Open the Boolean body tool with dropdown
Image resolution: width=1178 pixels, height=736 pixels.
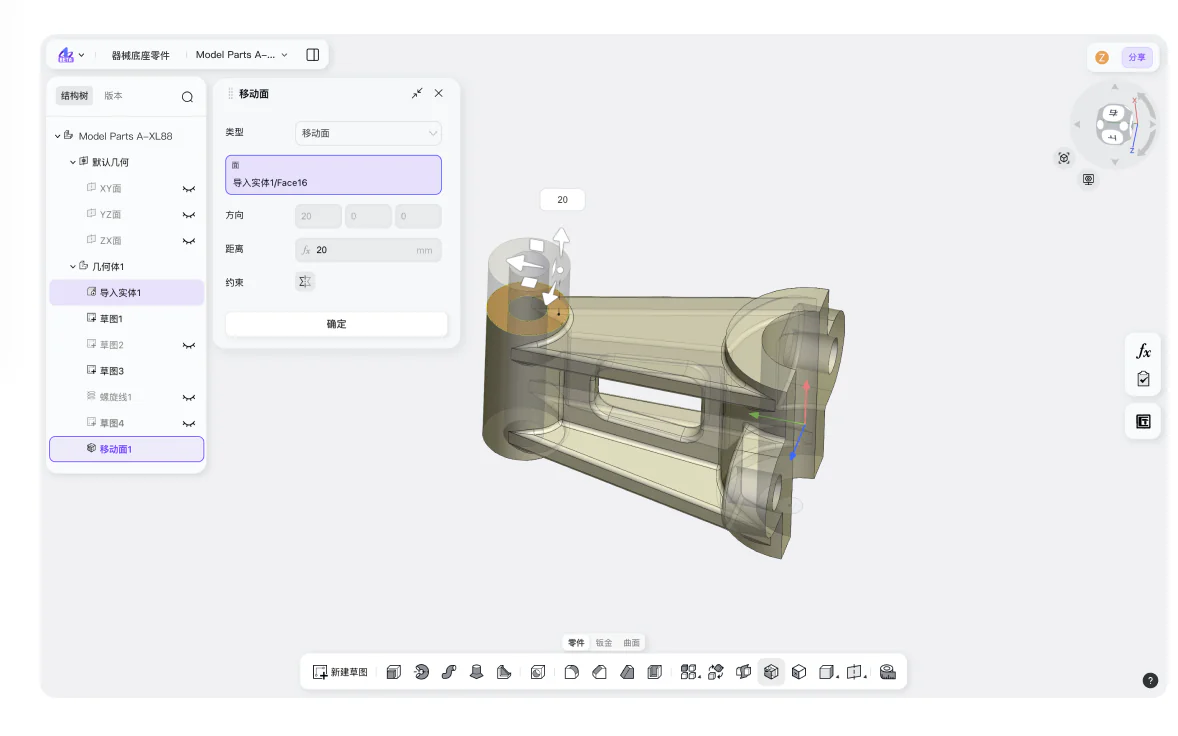tap(828, 672)
